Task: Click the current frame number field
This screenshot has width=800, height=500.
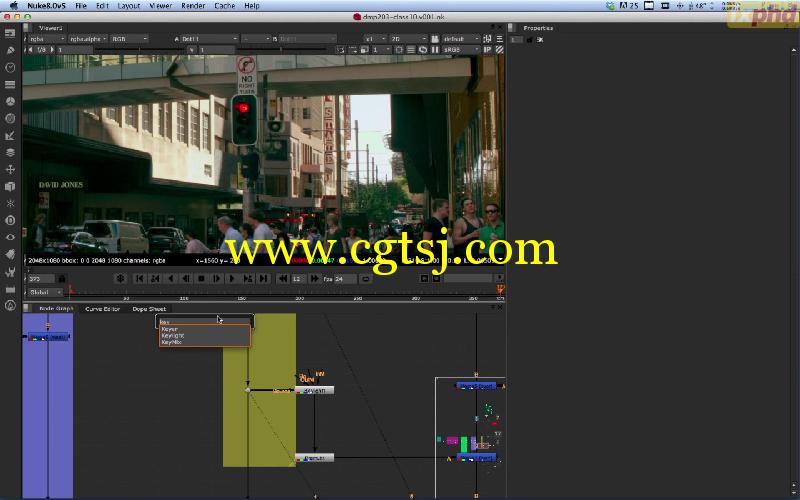Action: 41,279
